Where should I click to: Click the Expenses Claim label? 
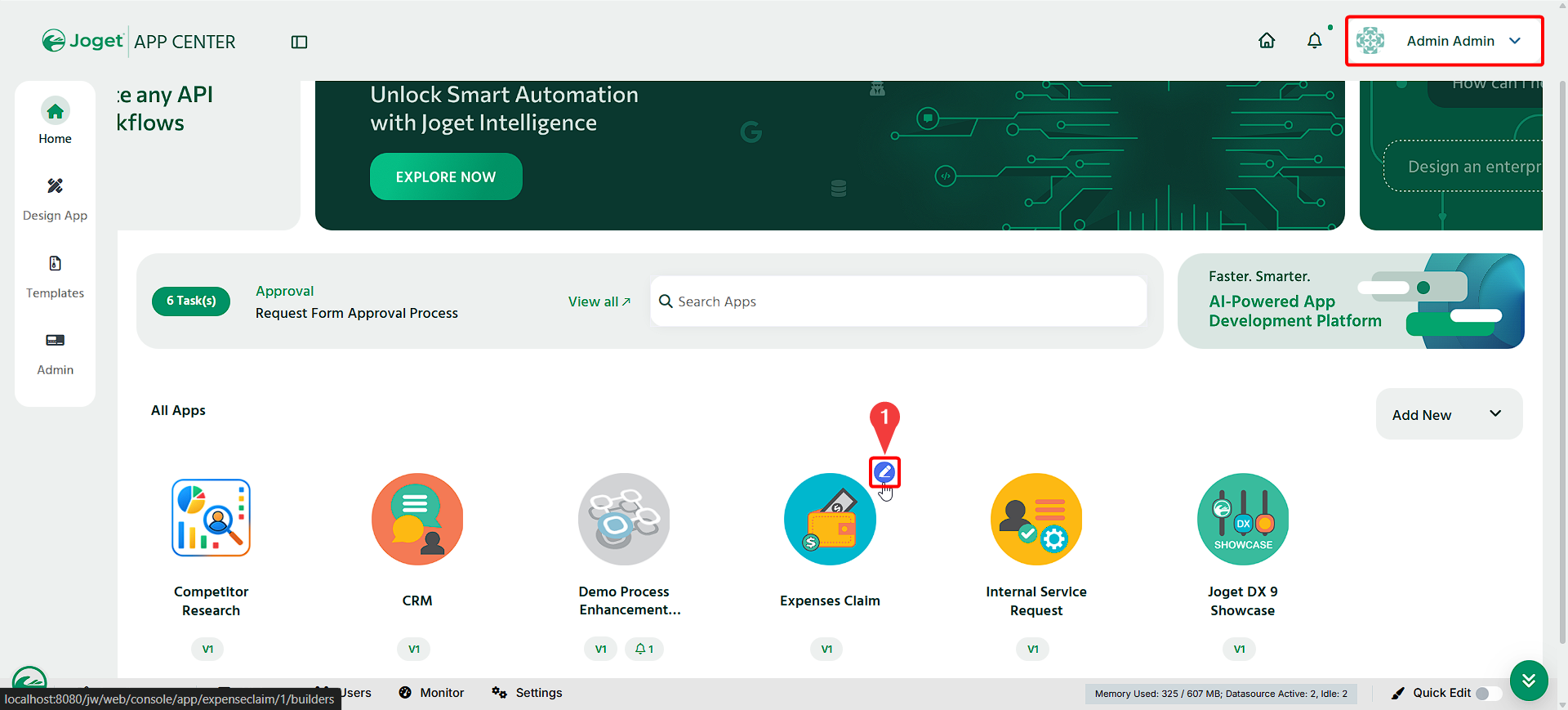click(x=830, y=601)
